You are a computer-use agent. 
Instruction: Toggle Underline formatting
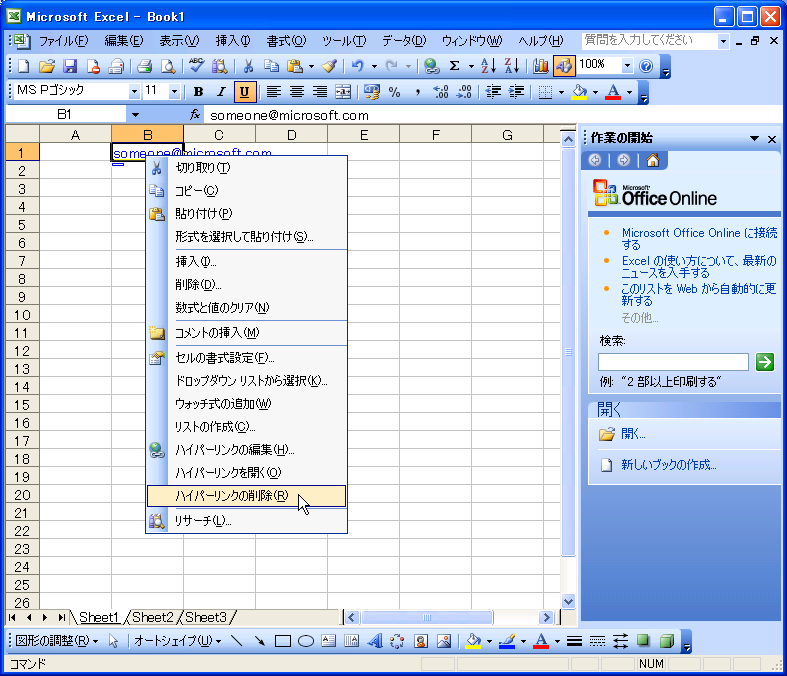point(244,92)
